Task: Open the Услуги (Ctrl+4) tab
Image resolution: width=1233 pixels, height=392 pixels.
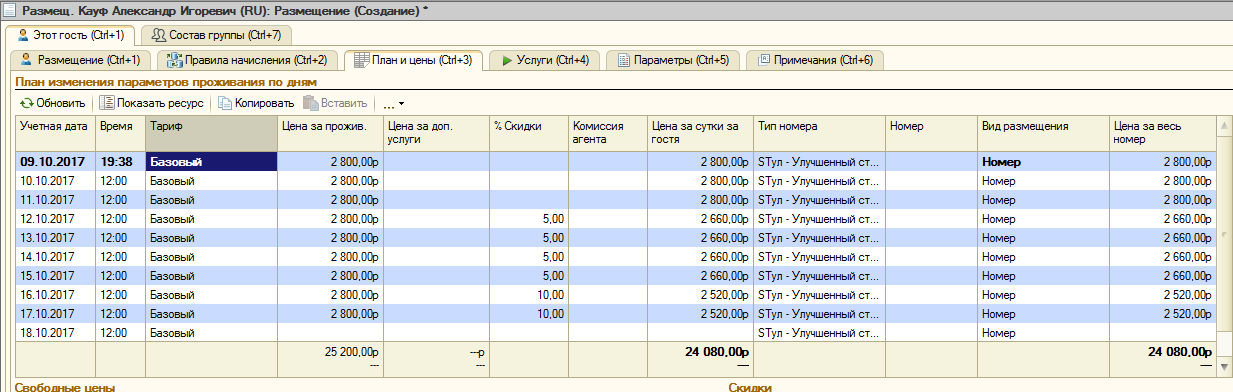Action: pyautogui.click(x=544, y=61)
